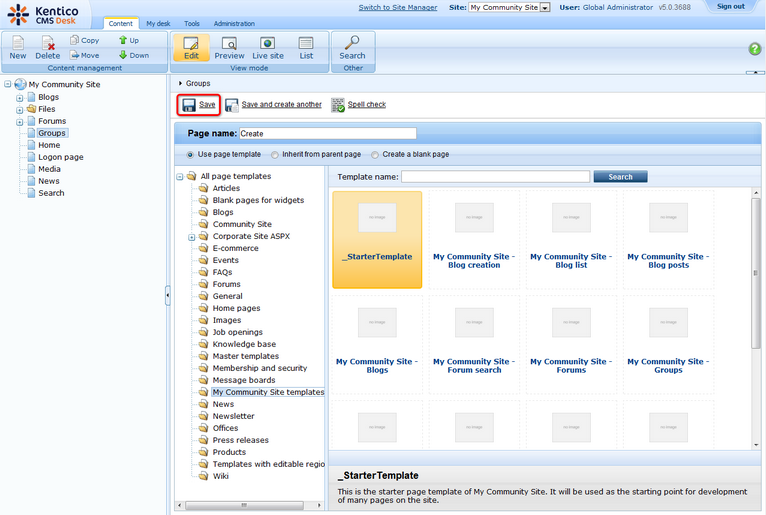Open the Administration tab
The width and height of the screenshot is (766, 515).
234,23
